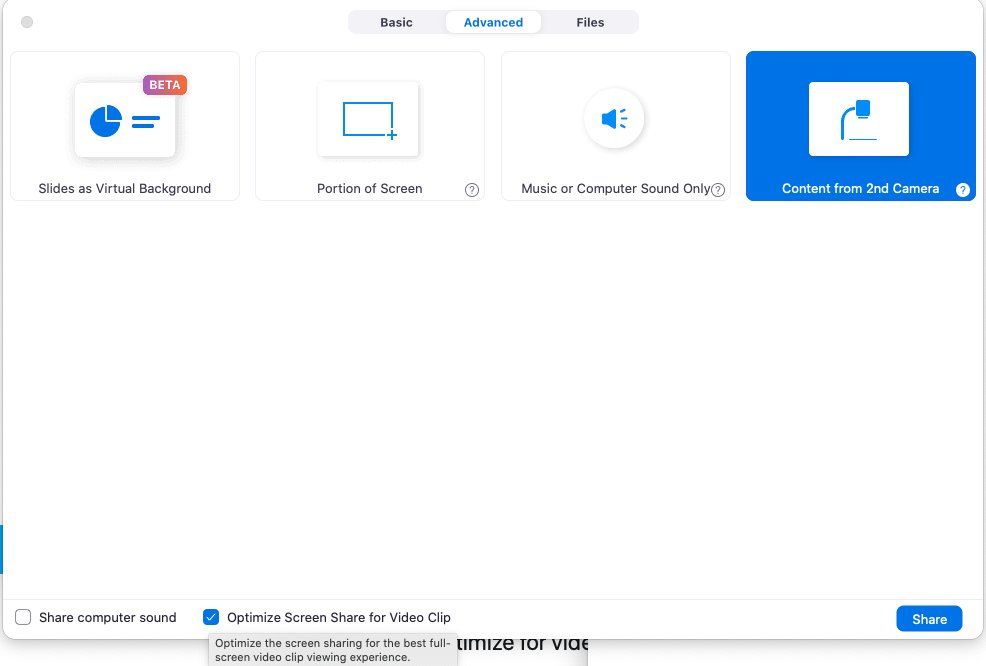Select the Advanced tab
Image resolution: width=986 pixels, height=666 pixels.
point(493,22)
